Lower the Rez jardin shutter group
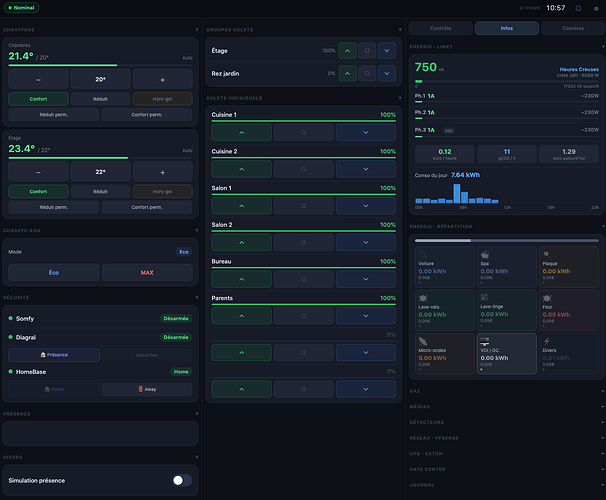 click(x=386, y=73)
